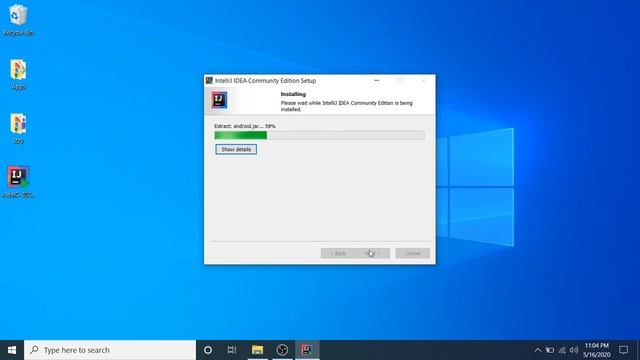Activate IntelliJ setup taskbar button
640x360 pixels.
[x=307, y=350]
